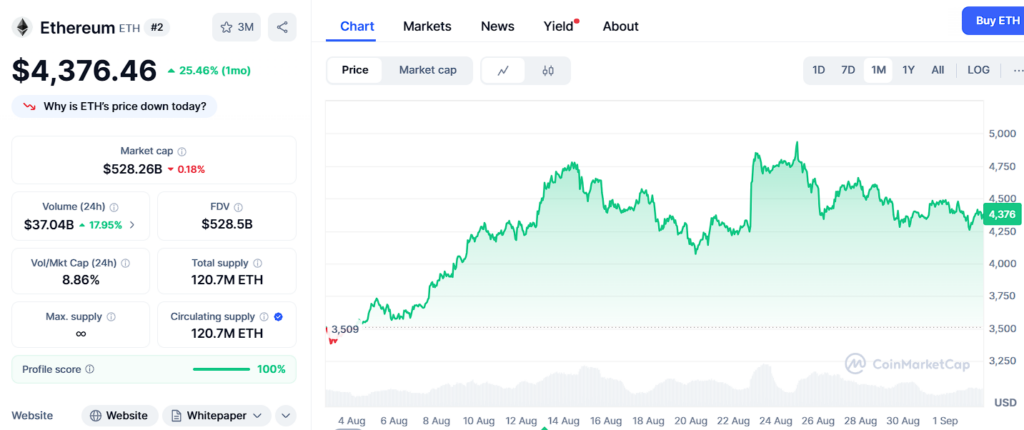Switch to line chart view icon
Viewport: 1024px width, 430px height.
(x=504, y=70)
